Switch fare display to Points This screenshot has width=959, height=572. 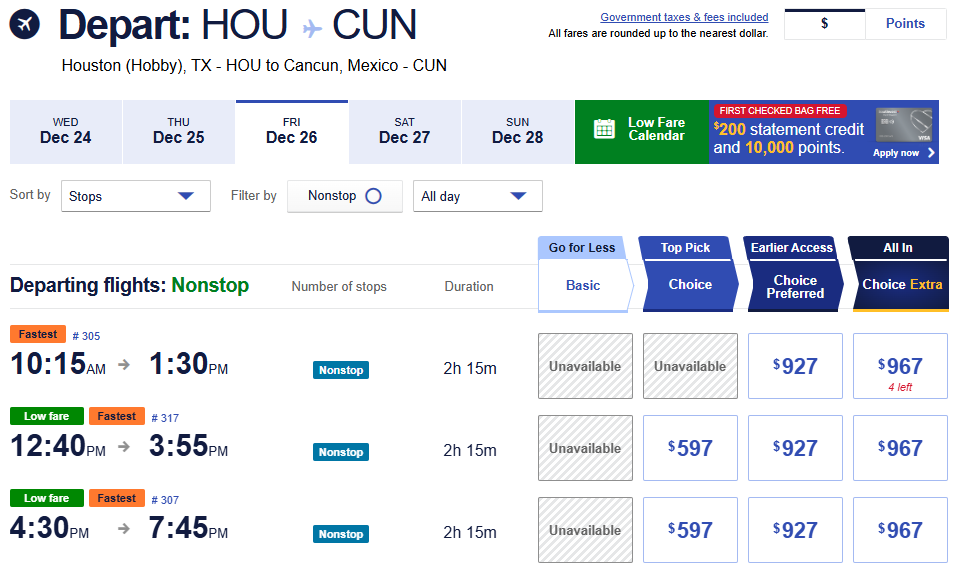906,24
